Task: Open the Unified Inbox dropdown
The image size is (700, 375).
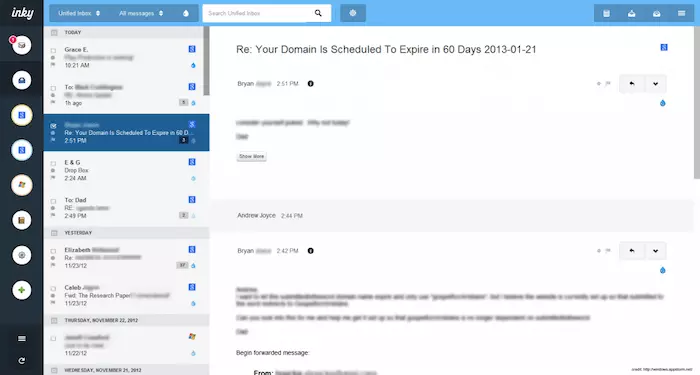Action: pyautogui.click(x=79, y=13)
